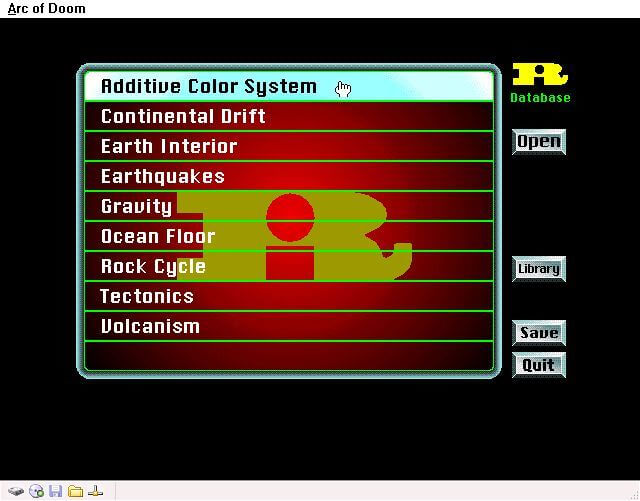Open the Arc of Doom menu
The image size is (640, 501).
click(x=47, y=9)
